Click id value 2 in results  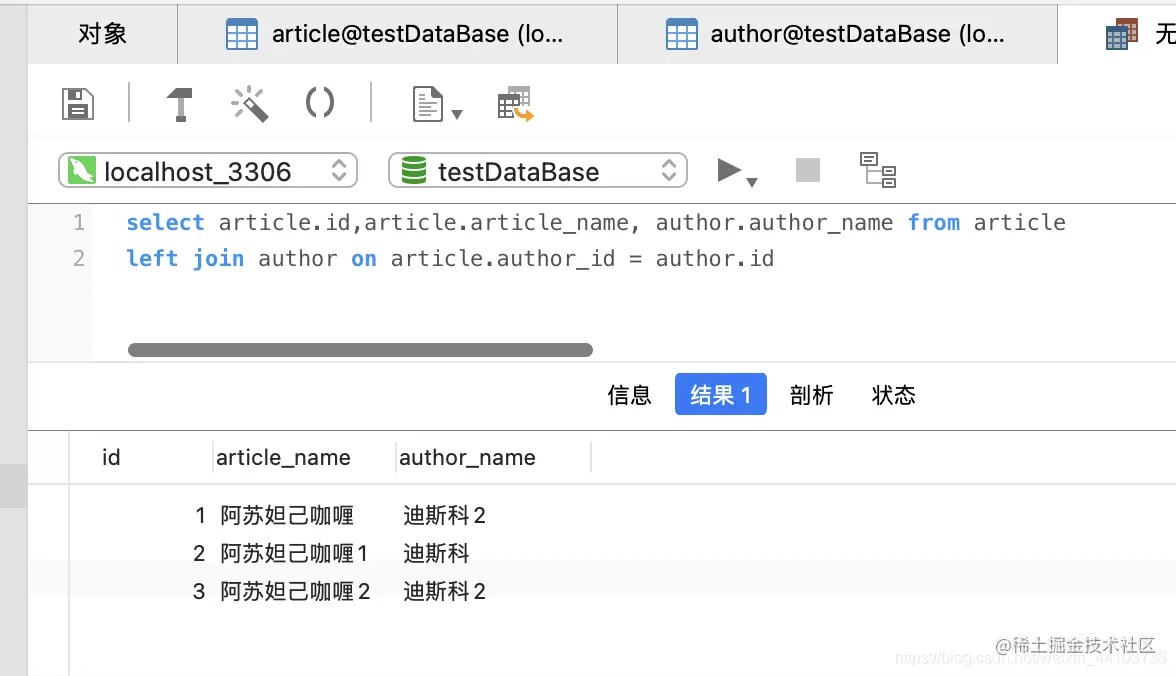pos(199,553)
